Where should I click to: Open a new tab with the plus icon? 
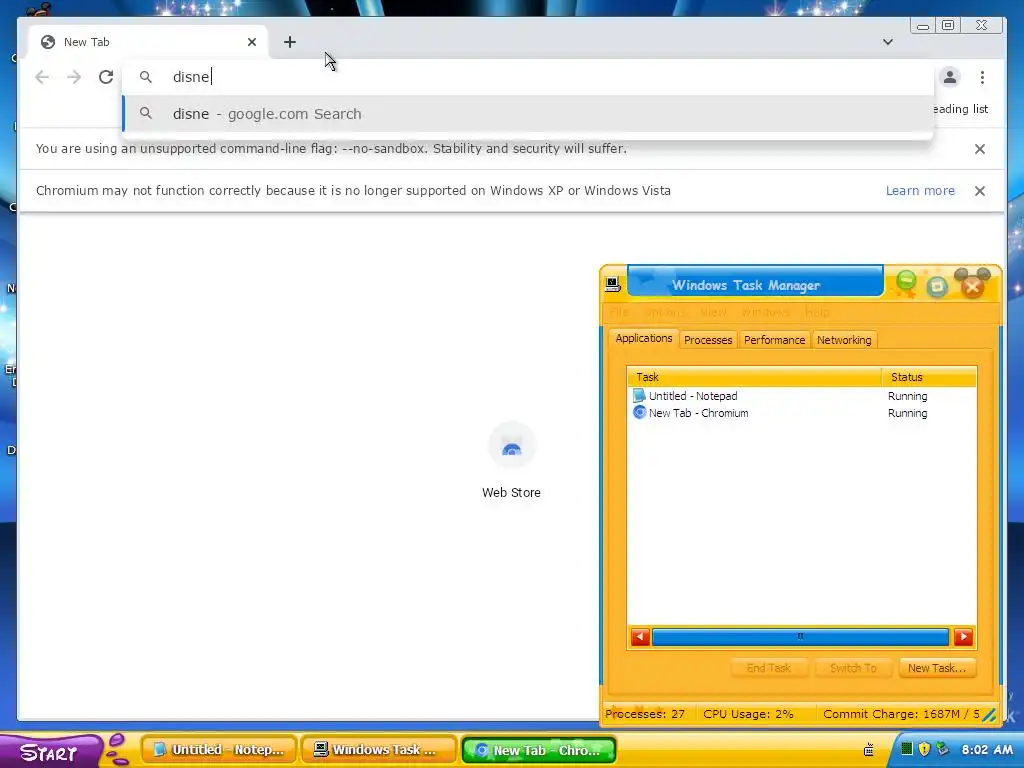[x=290, y=42]
